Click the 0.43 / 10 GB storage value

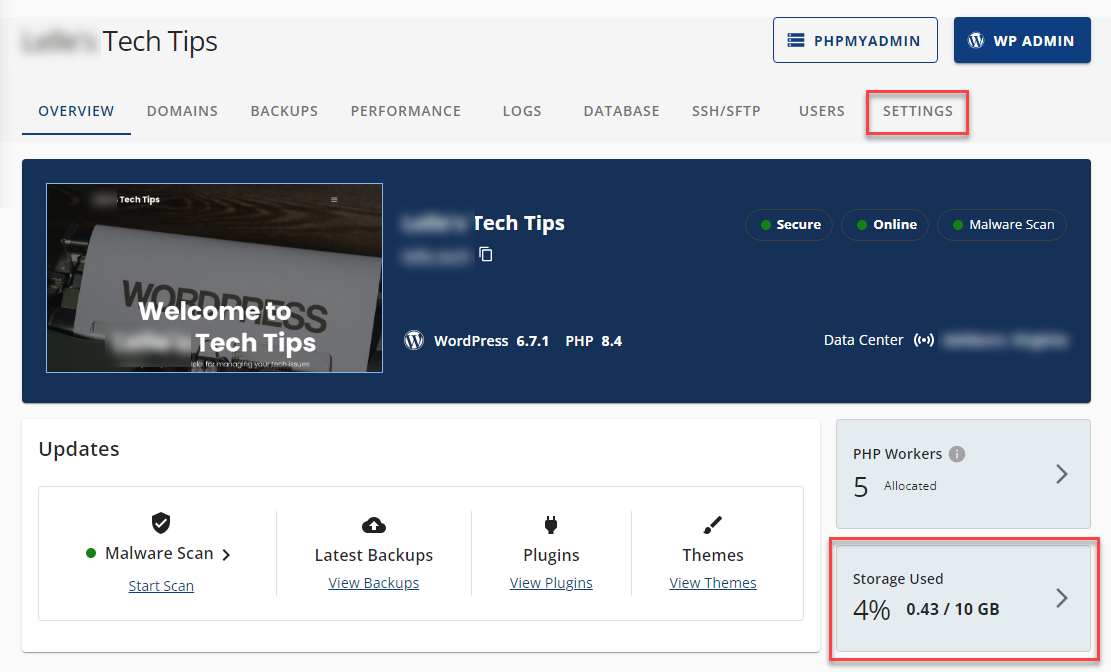pos(952,609)
